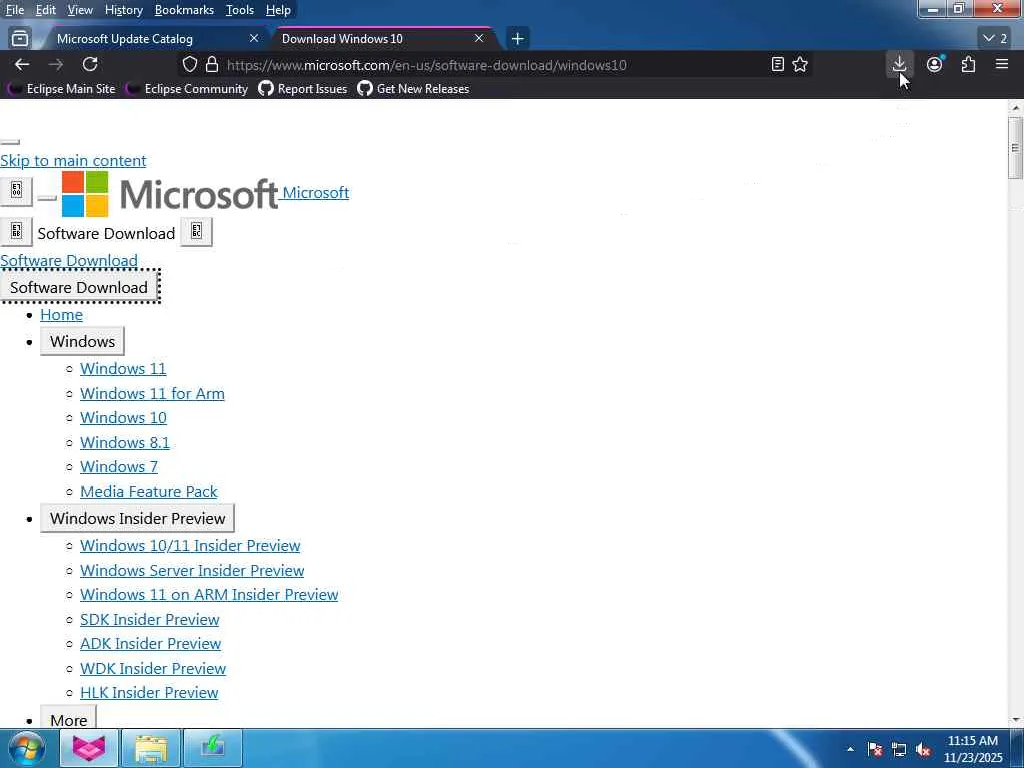View site security padlock info
The image size is (1024, 768).
212,65
